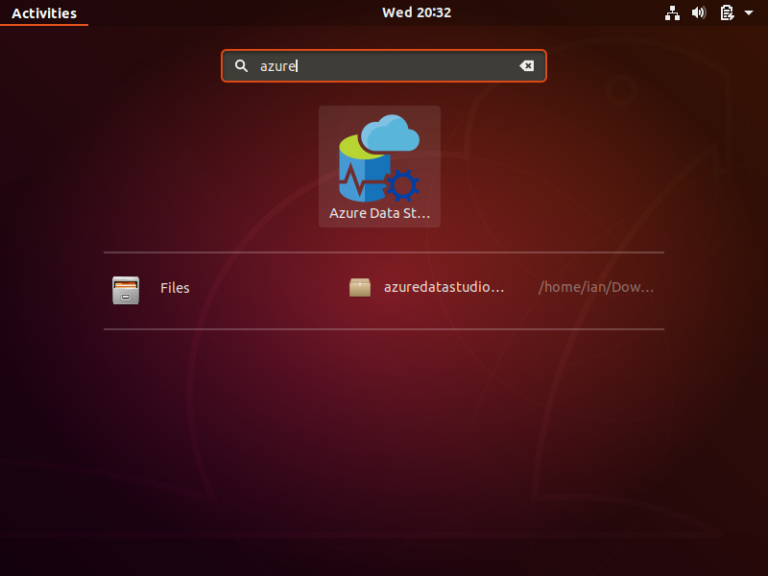Click the Activities button
The width and height of the screenshot is (768, 576).
tap(44, 13)
